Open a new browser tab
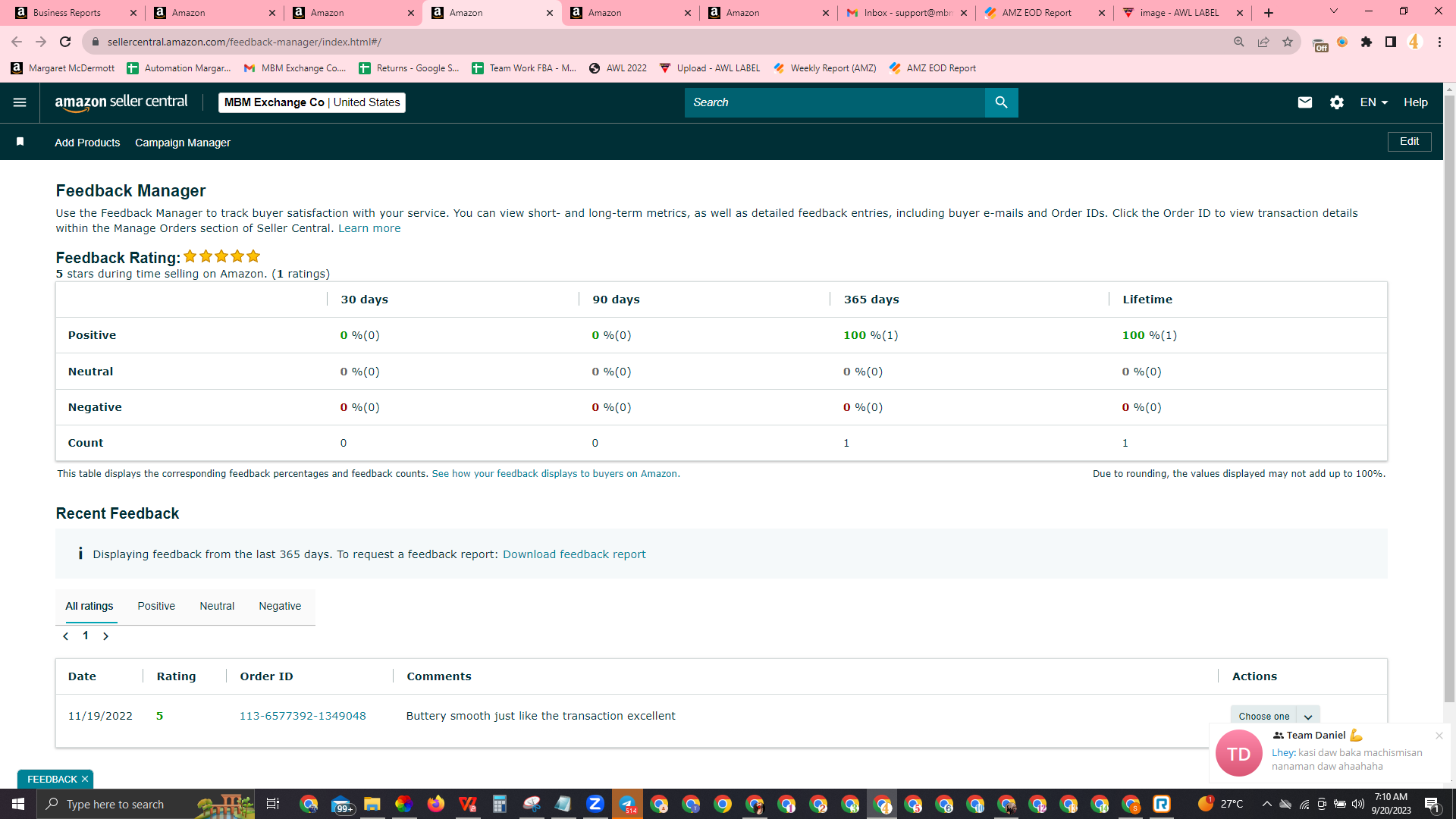This screenshot has height=819, width=1456. click(x=1269, y=13)
